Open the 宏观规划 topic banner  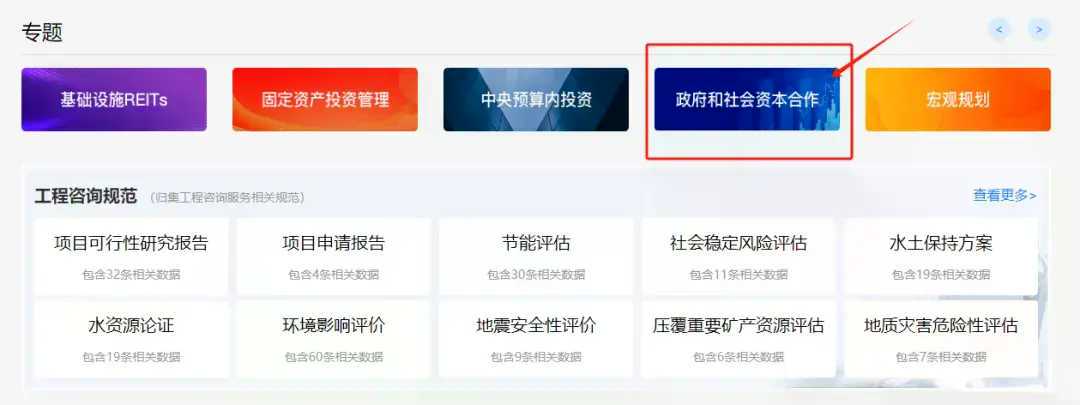coord(958,99)
